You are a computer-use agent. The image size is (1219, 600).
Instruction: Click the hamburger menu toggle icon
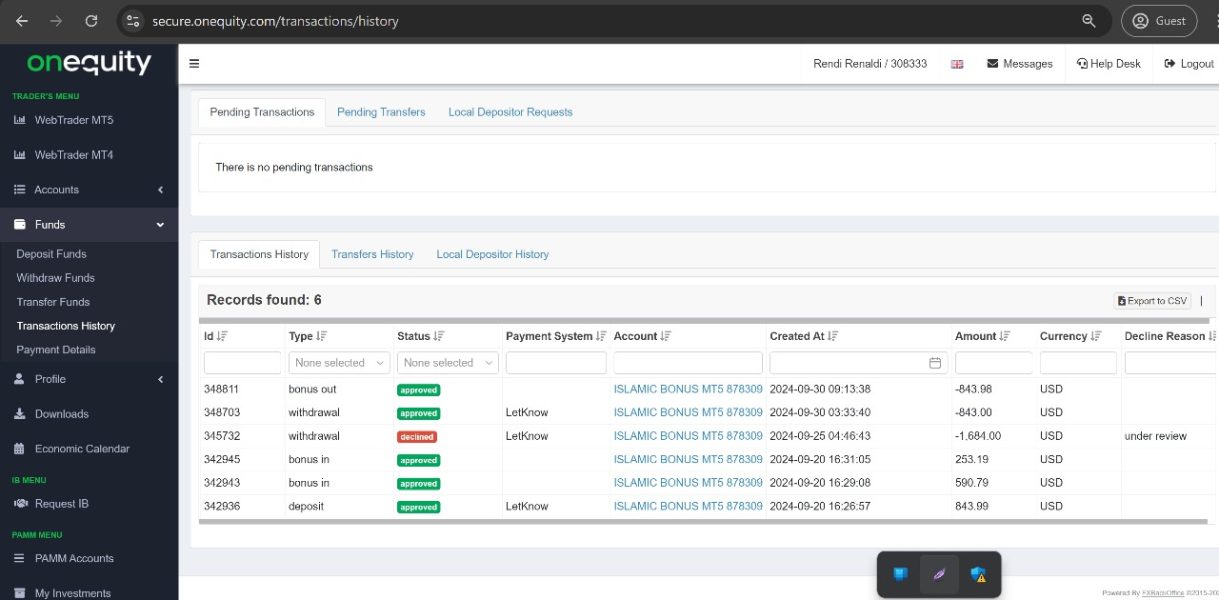(x=194, y=64)
